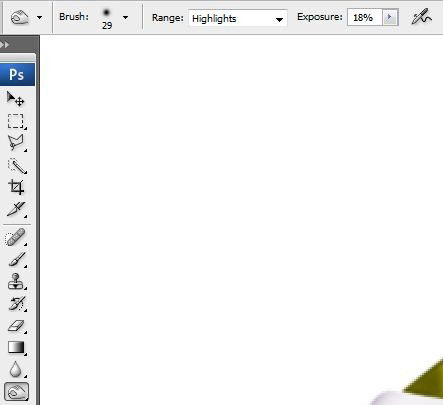The height and width of the screenshot is (405, 443).
Task: Open the Exposure slider arrow
Action: pos(390,17)
